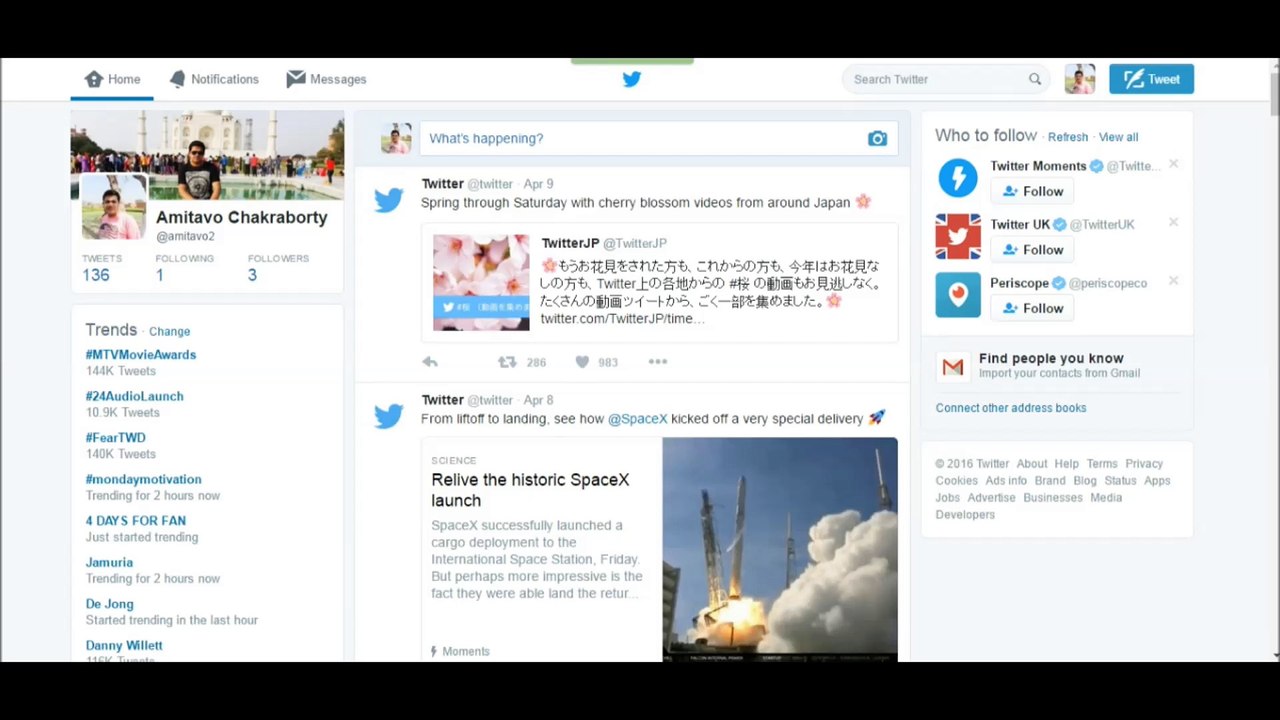
Task: Open Danny Willett trend
Action: [x=124, y=645]
